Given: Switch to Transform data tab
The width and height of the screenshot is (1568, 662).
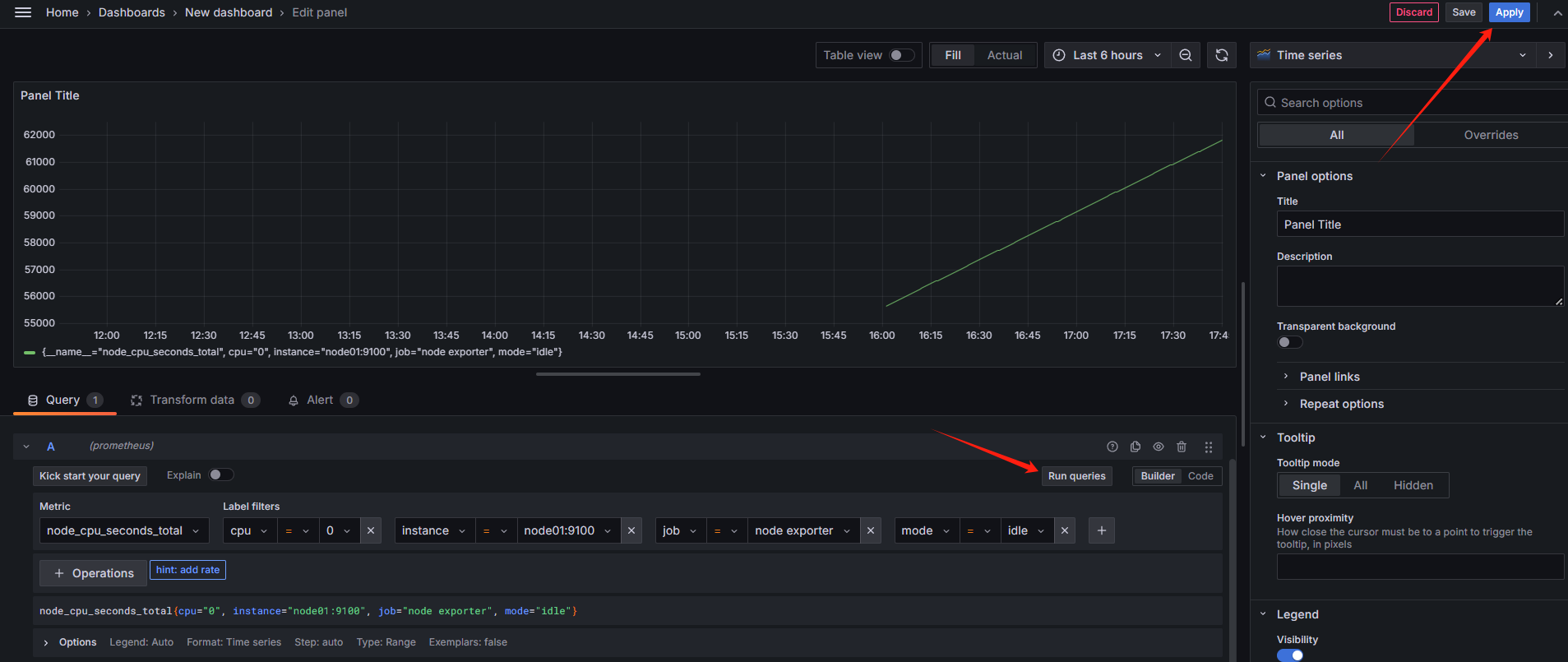Looking at the screenshot, I should pyautogui.click(x=195, y=400).
